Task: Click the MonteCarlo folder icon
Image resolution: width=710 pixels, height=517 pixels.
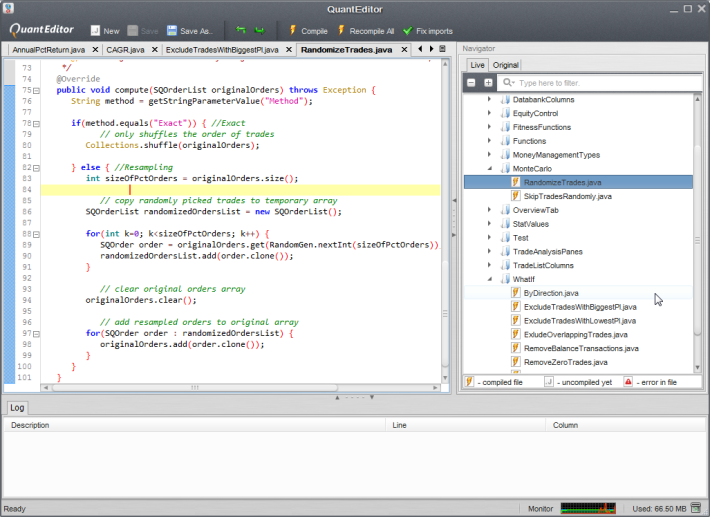Action: pos(504,168)
